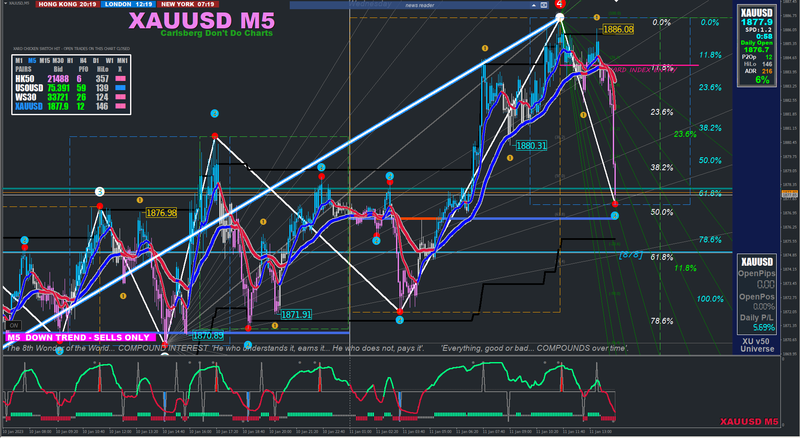The image size is (800, 438).
Task: Click the cyan 100.0% Fibonacci label
Action: click(710, 299)
